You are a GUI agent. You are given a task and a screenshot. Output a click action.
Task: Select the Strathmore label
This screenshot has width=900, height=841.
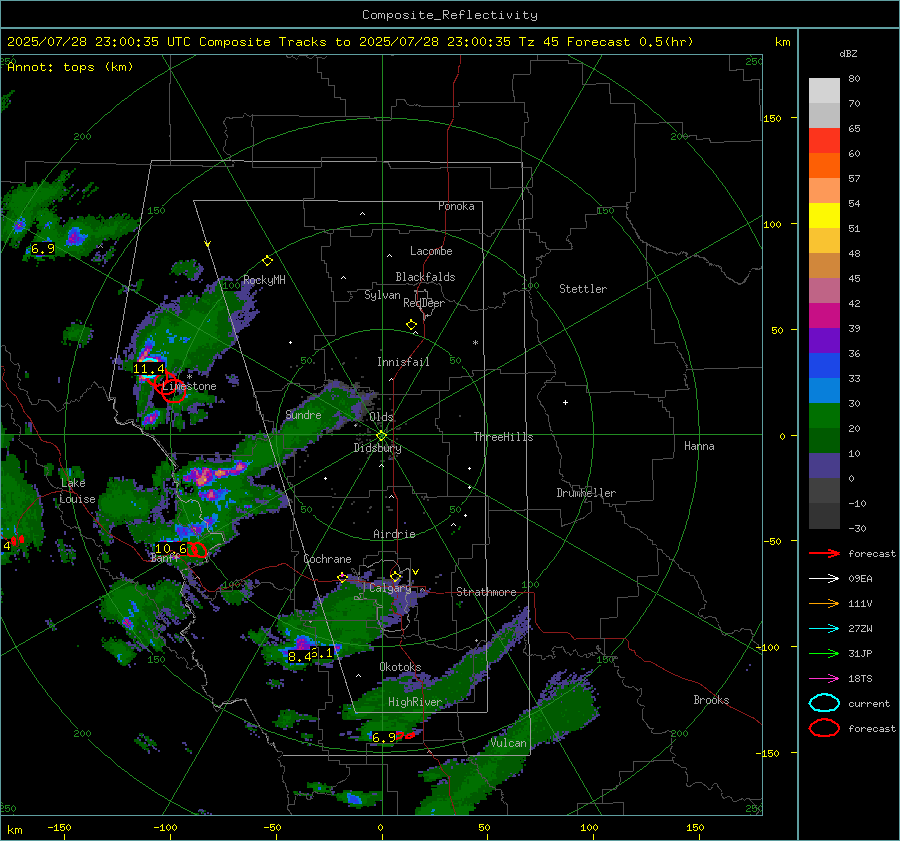486,592
